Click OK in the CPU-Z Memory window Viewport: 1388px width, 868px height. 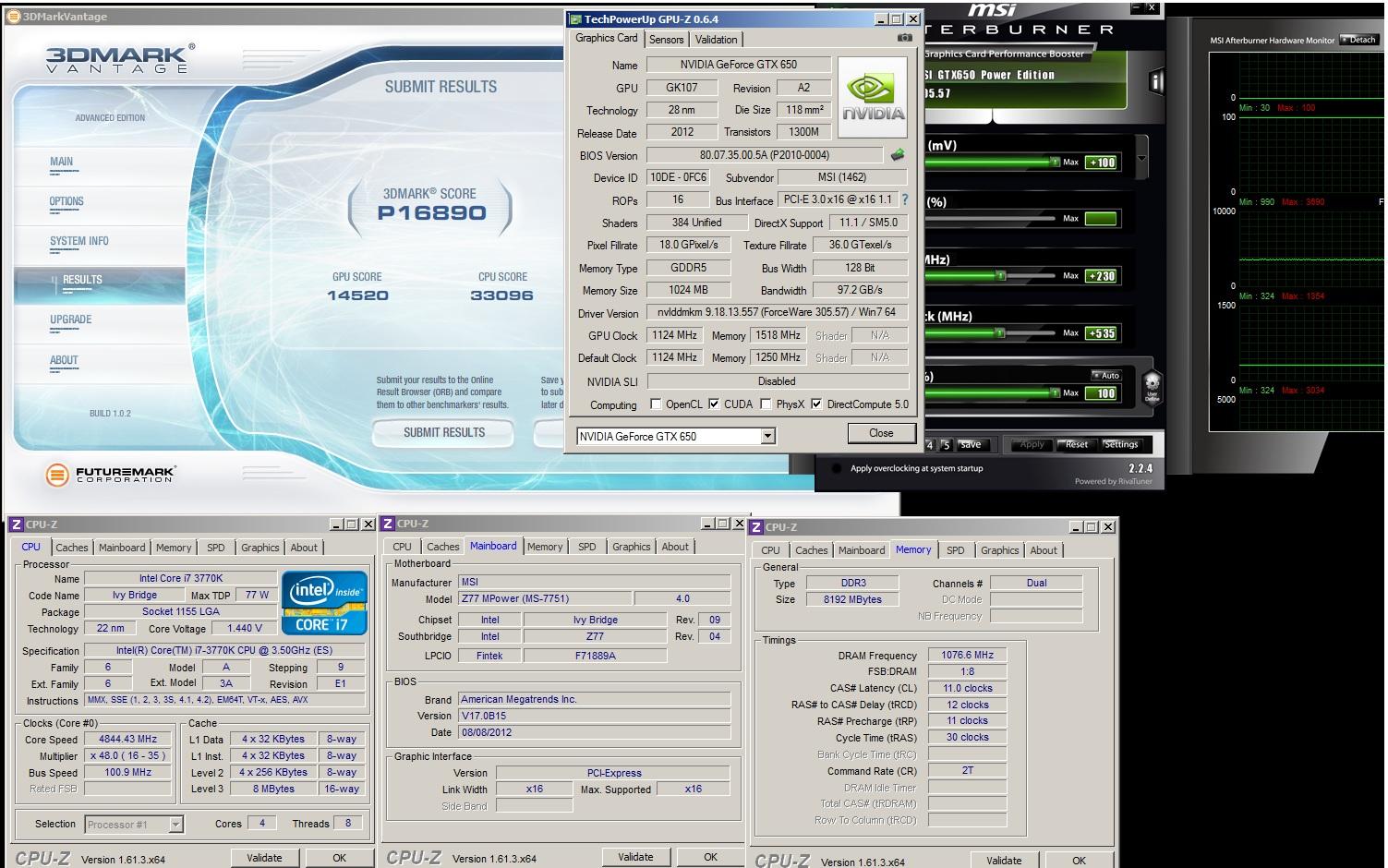pyautogui.click(x=1079, y=861)
